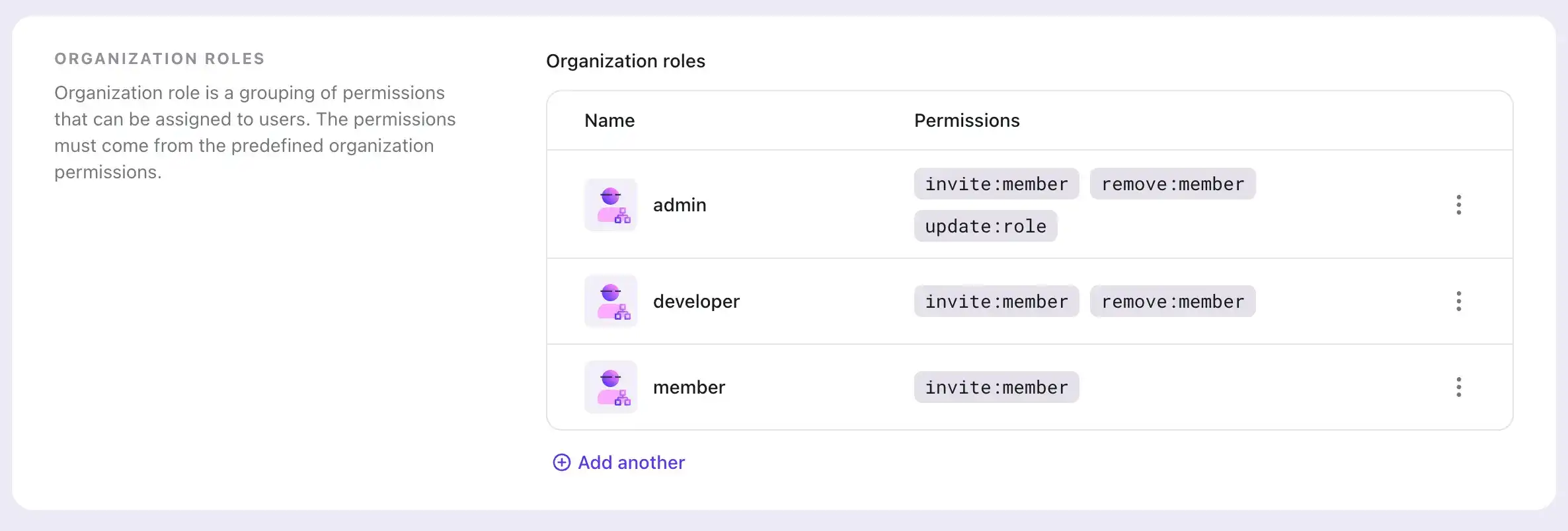Click the Name column header
This screenshot has height=531, width=1568.
pos(609,120)
